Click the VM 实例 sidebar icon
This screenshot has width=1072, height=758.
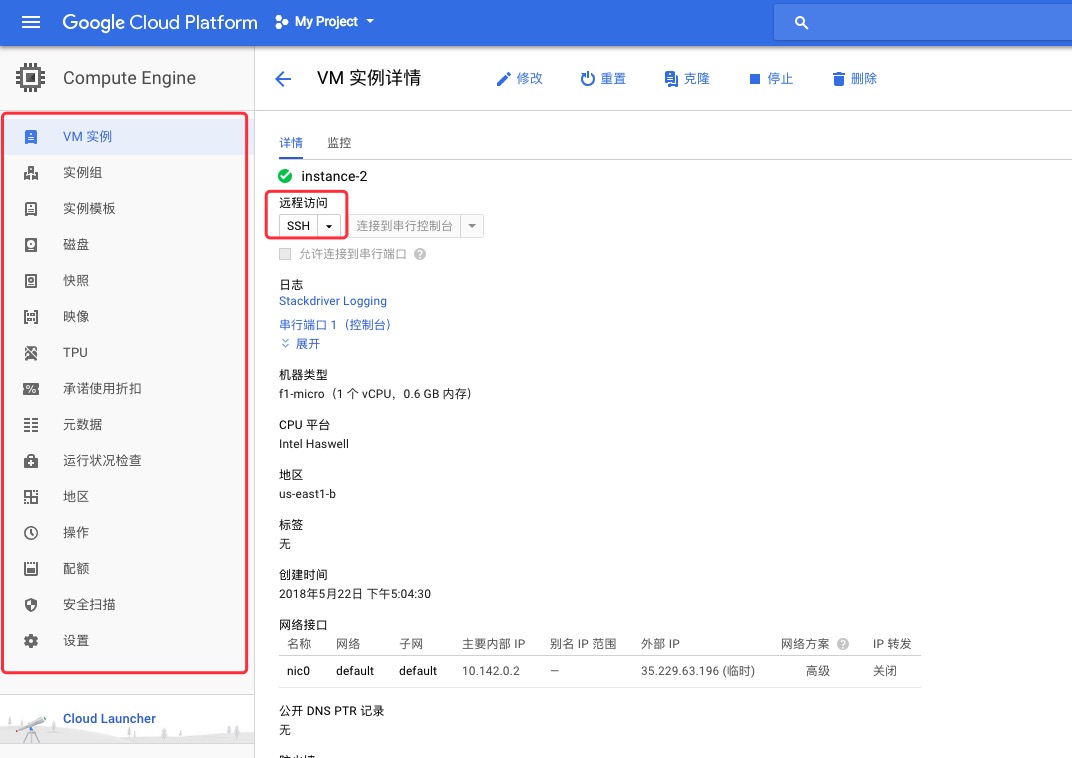[31, 137]
